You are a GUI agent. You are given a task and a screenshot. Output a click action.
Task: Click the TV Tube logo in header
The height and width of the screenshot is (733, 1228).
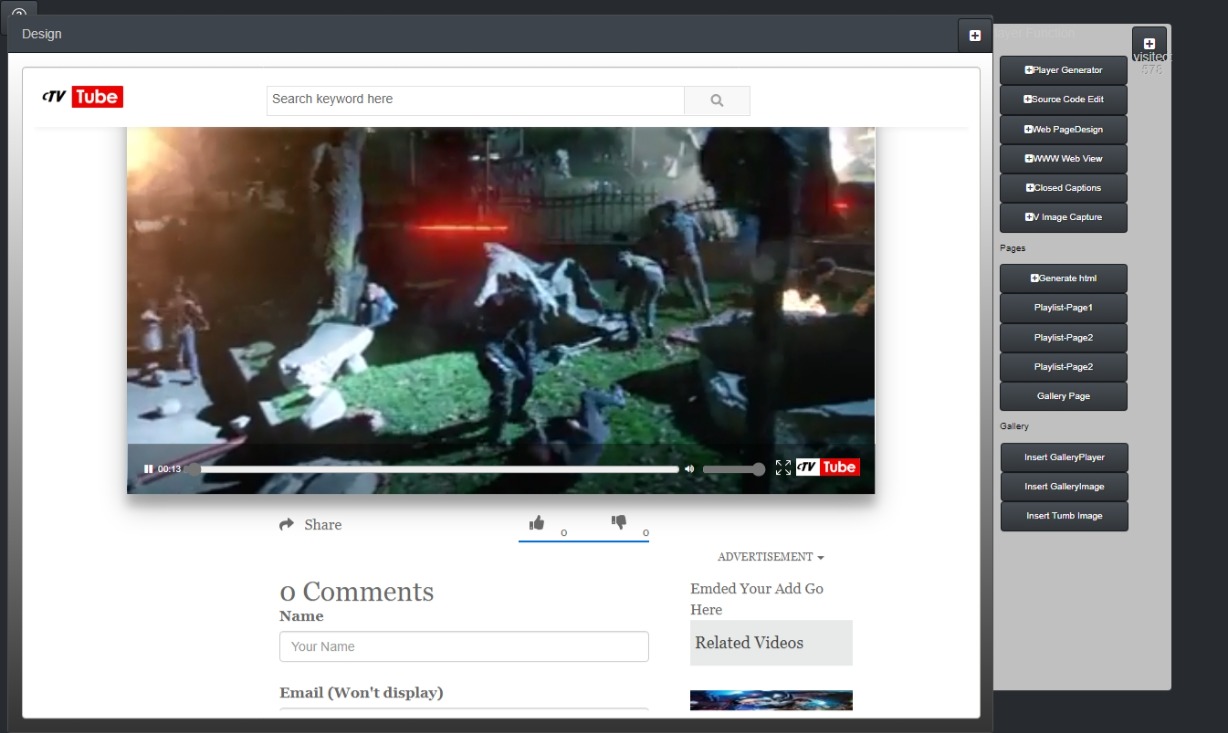point(82,97)
